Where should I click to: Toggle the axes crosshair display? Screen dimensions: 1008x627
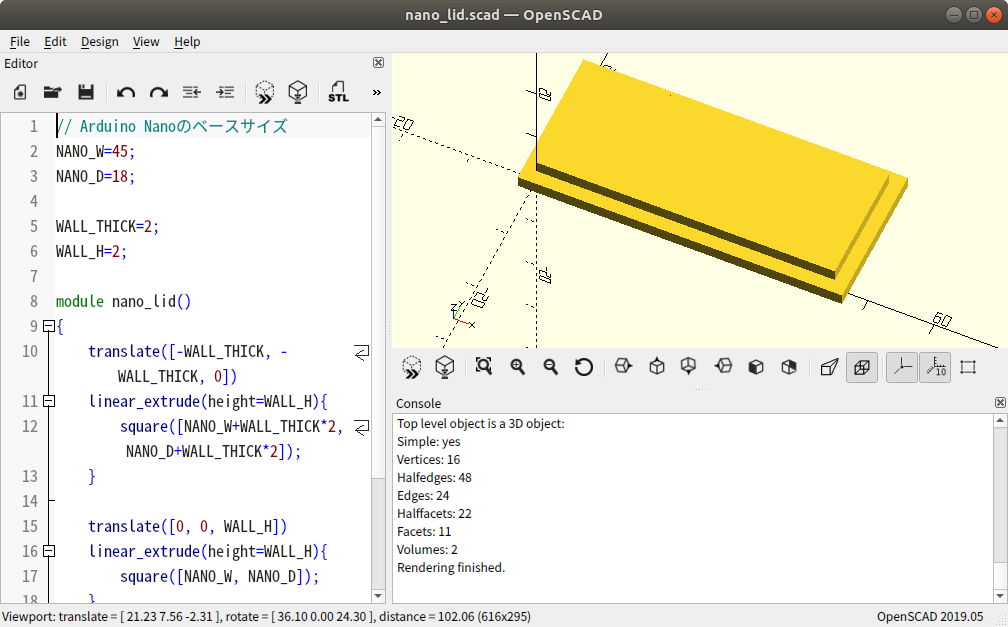coord(900,367)
